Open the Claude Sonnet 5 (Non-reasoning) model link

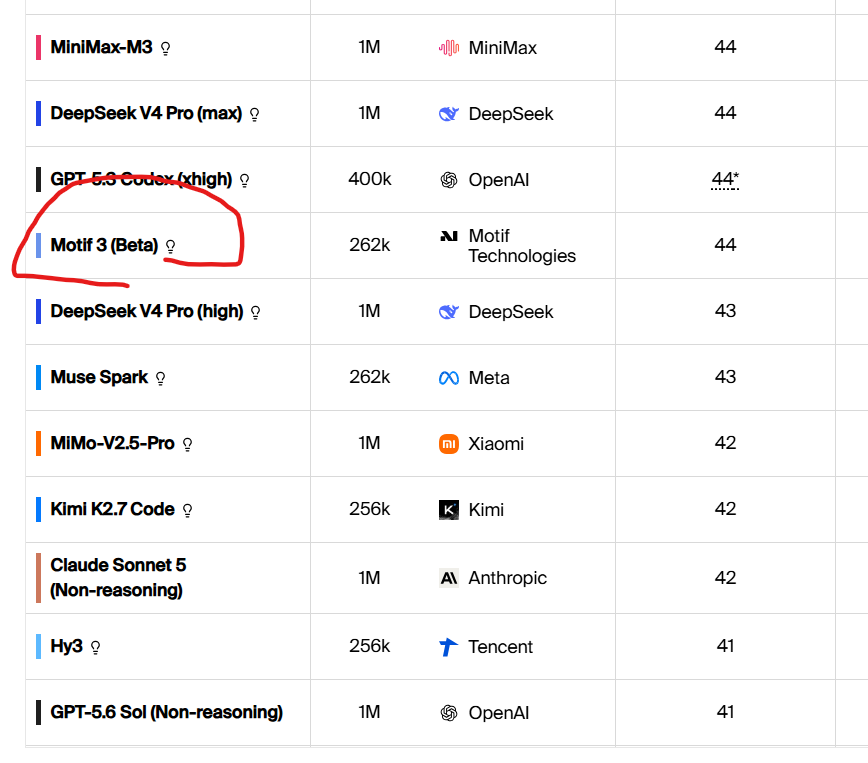pyautogui.click(x=118, y=578)
